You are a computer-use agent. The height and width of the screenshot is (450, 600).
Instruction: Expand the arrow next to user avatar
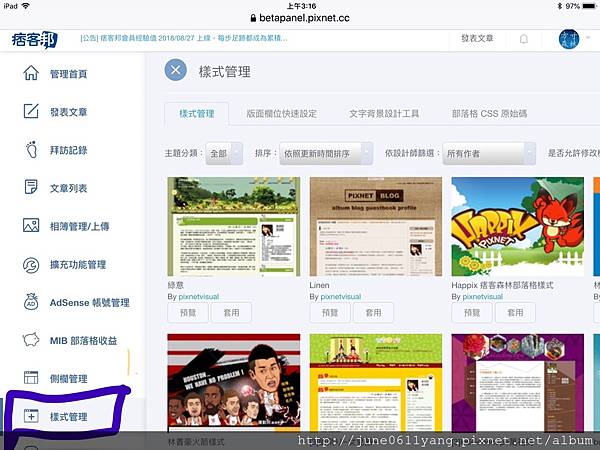tap(588, 38)
